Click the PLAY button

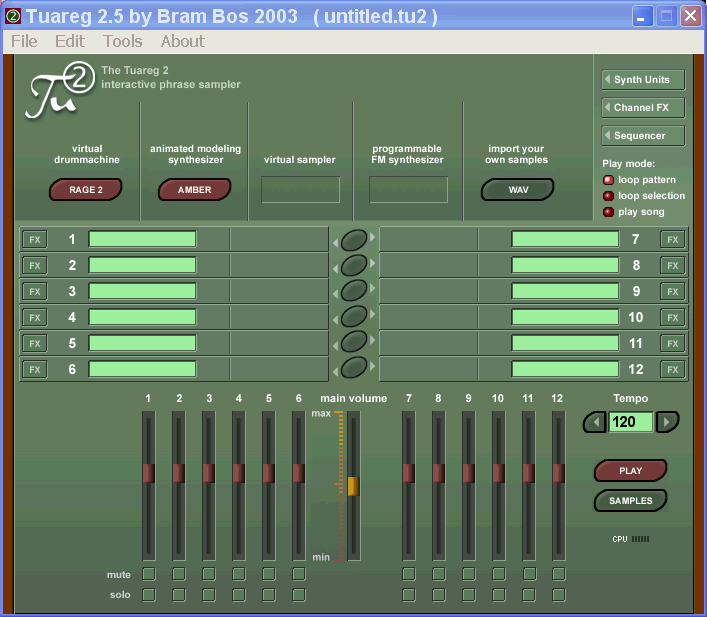click(x=630, y=471)
